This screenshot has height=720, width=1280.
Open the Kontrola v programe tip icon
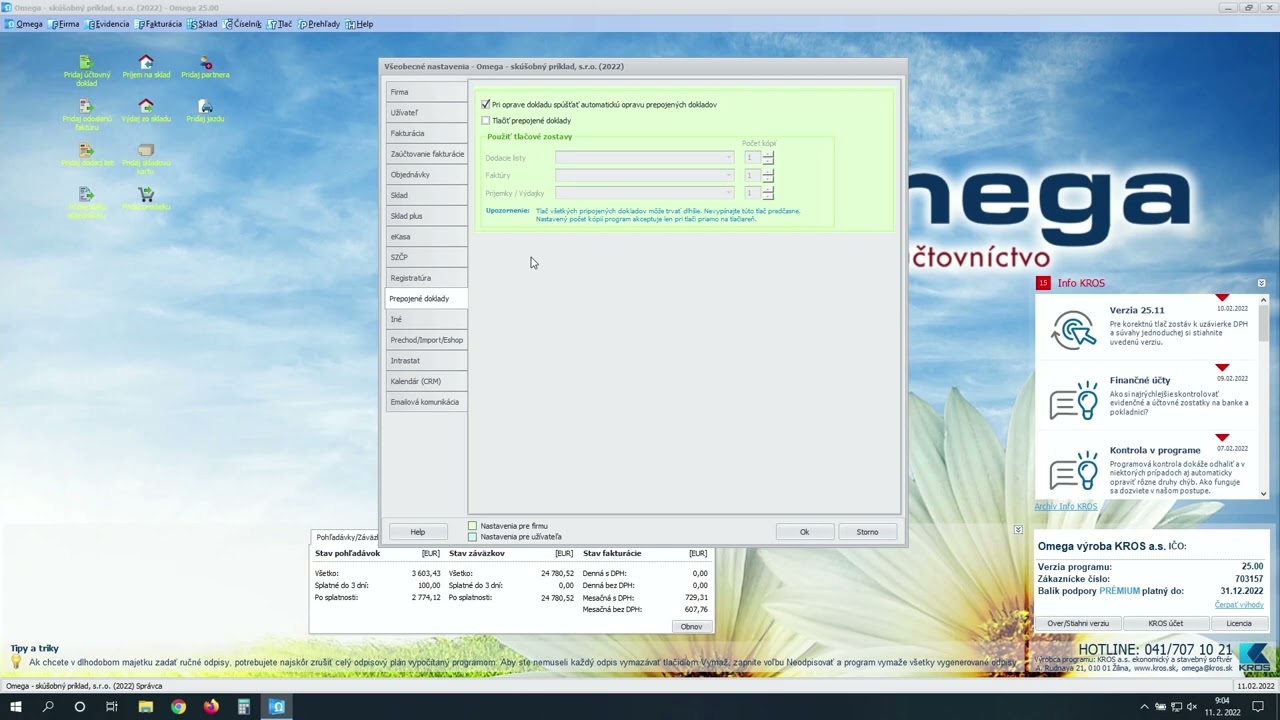pos(1073,470)
